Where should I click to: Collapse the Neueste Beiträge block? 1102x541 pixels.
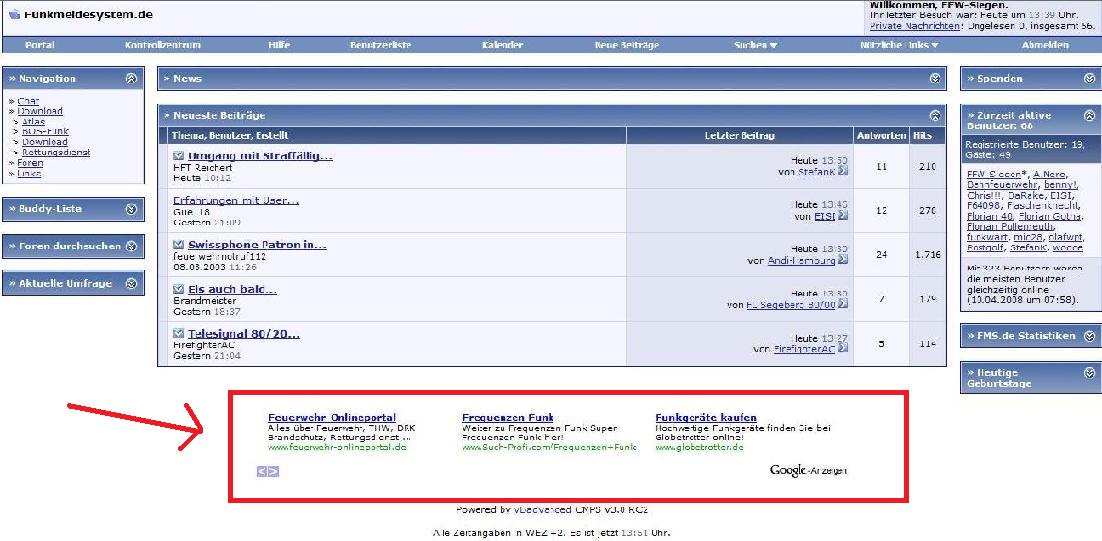tap(935, 116)
